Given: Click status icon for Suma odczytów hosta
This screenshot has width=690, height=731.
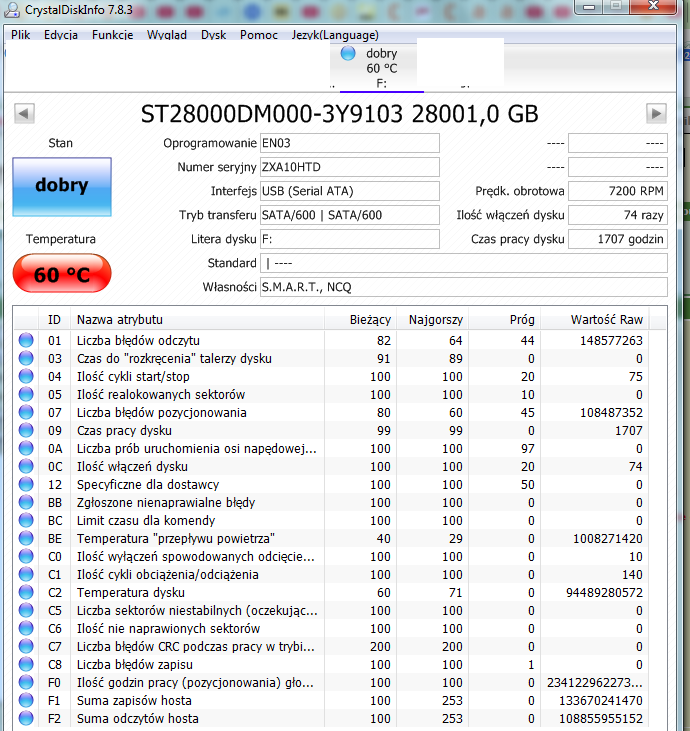Looking at the screenshot, I should [26, 718].
